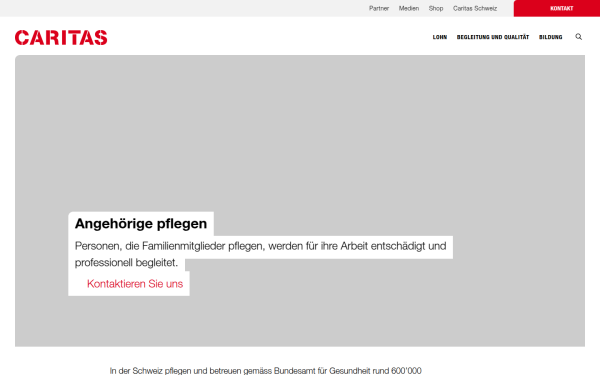Open the Bildung menu item
Screen dimensions: 600x375
coord(551,37)
